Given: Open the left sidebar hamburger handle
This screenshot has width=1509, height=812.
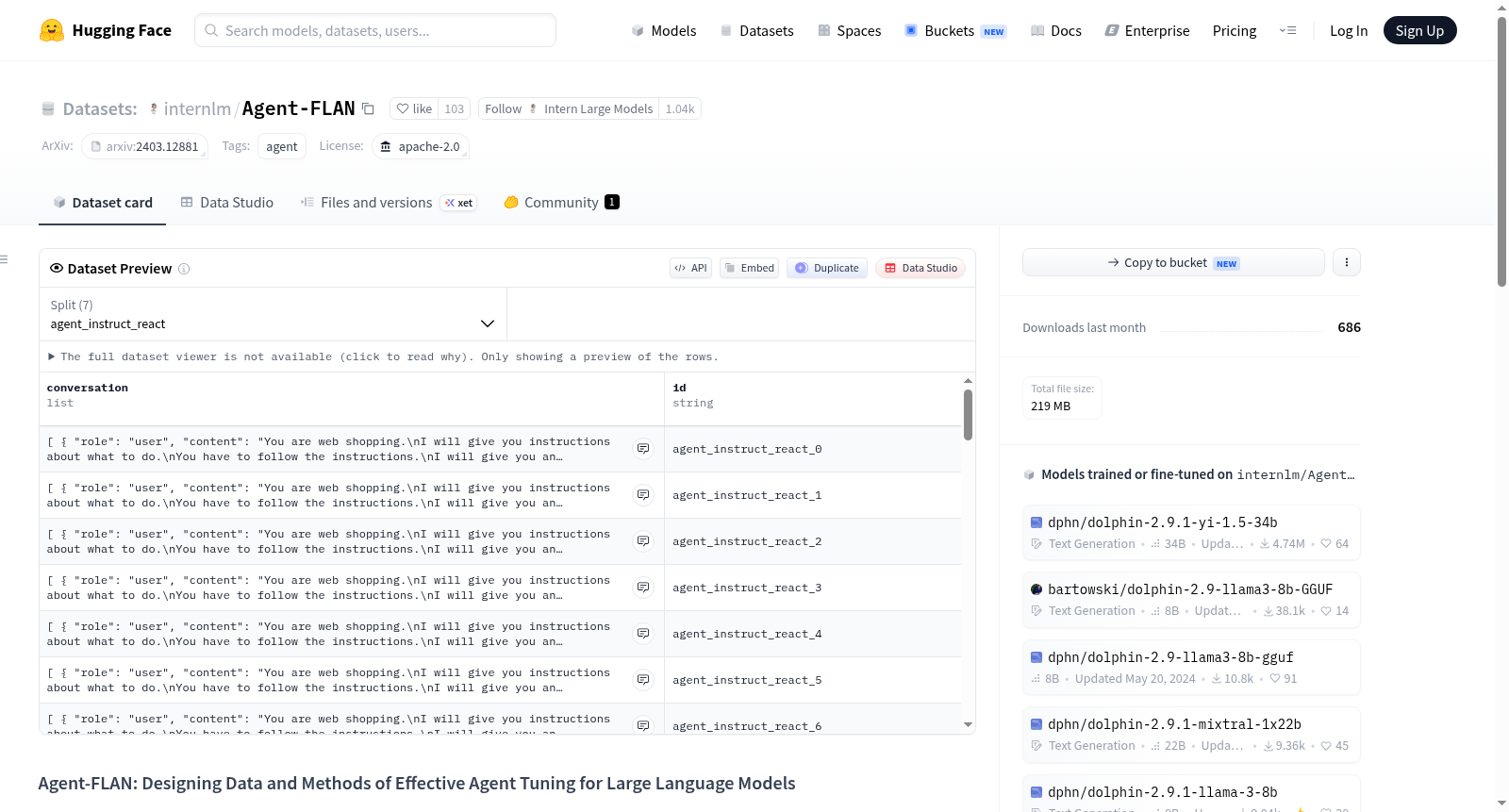Looking at the screenshot, I should tap(4, 259).
